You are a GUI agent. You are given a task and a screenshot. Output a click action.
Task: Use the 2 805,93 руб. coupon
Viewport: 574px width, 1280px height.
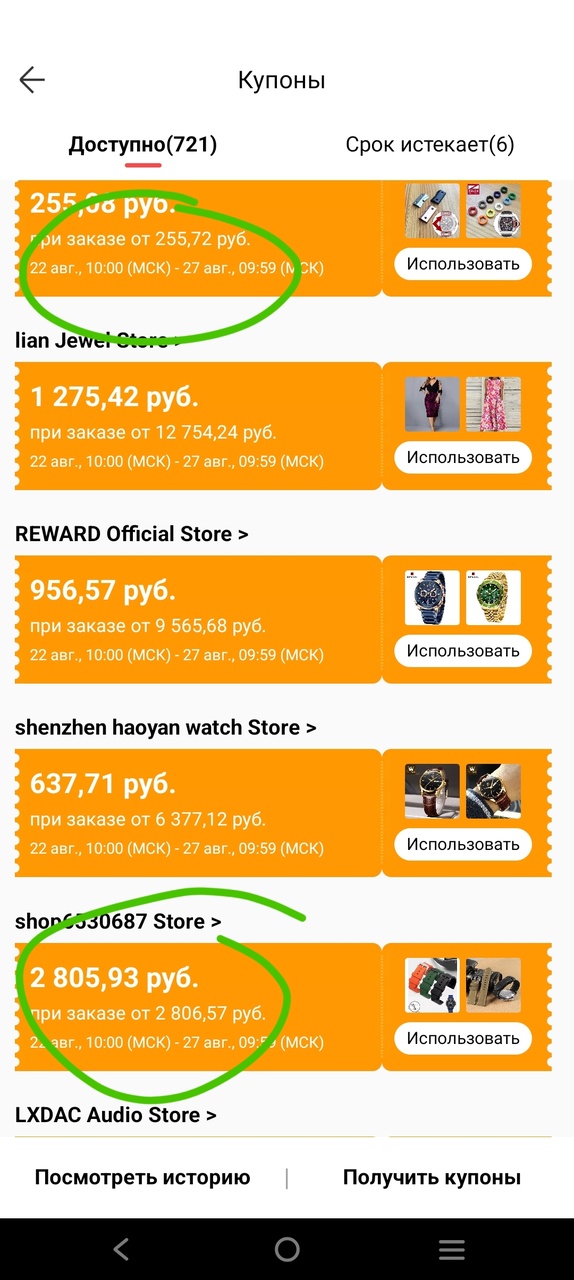coord(463,1038)
